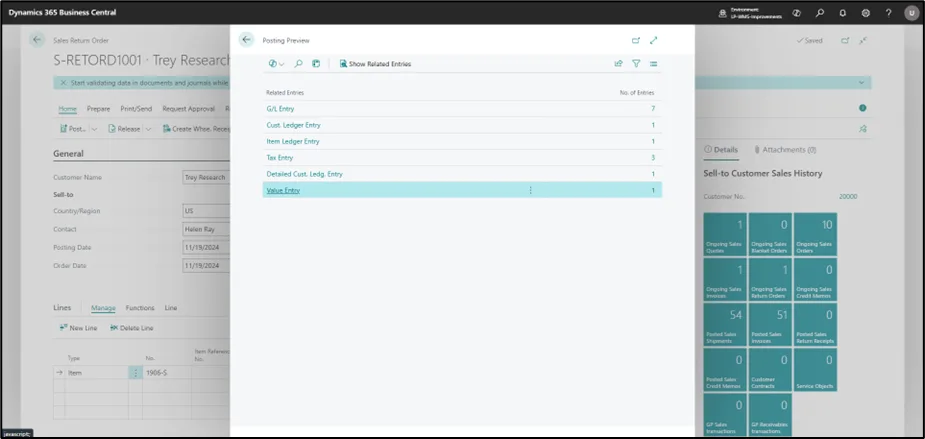Screen dimensions: 925x439
Task: Click G/L Entry count of 7
Action: pyautogui.click(x=653, y=109)
